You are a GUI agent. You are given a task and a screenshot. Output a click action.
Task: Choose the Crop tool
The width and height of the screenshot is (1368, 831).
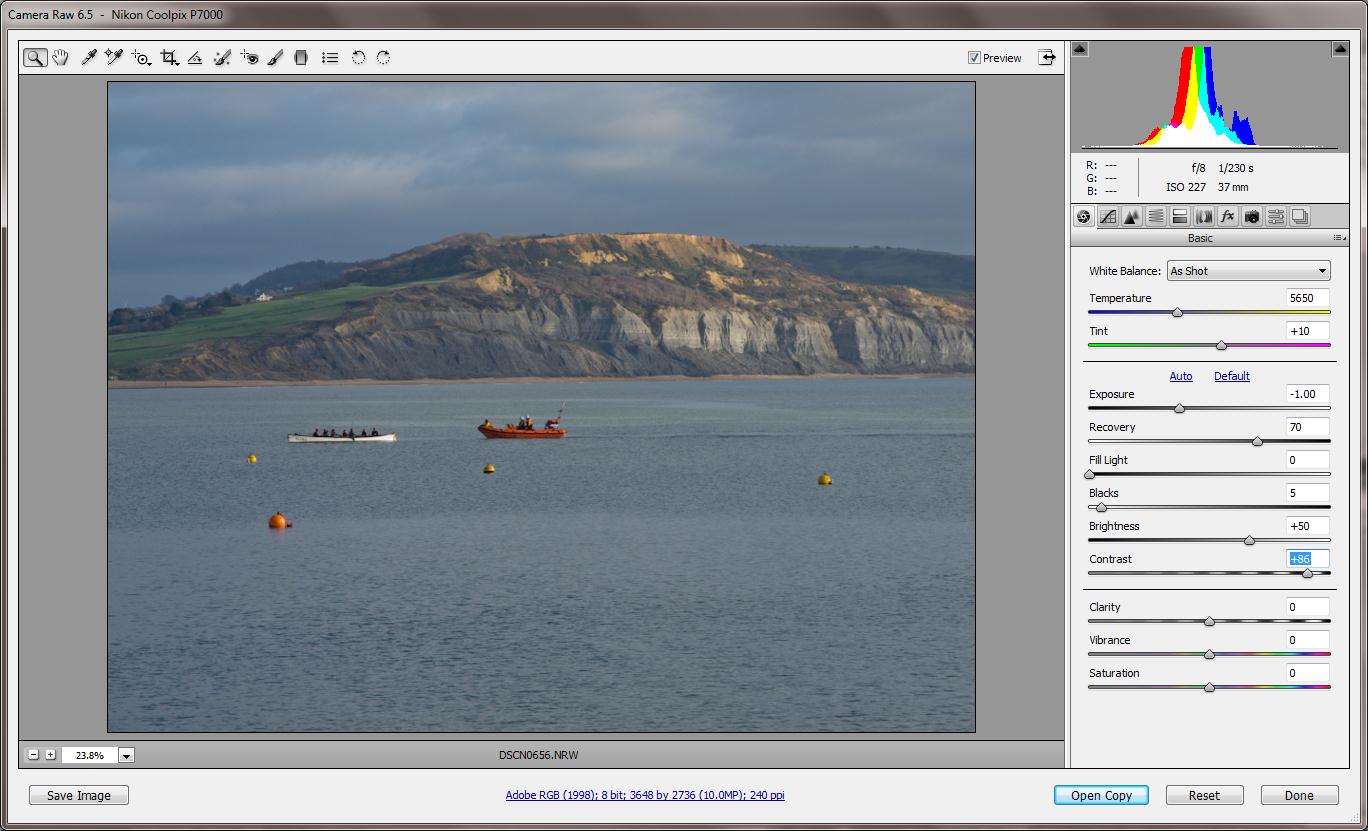pyautogui.click(x=169, y=58)
